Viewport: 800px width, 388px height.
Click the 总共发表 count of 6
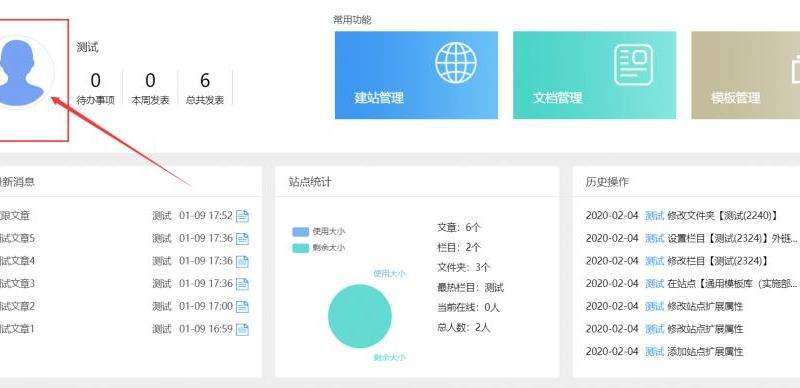pos(205,80)
